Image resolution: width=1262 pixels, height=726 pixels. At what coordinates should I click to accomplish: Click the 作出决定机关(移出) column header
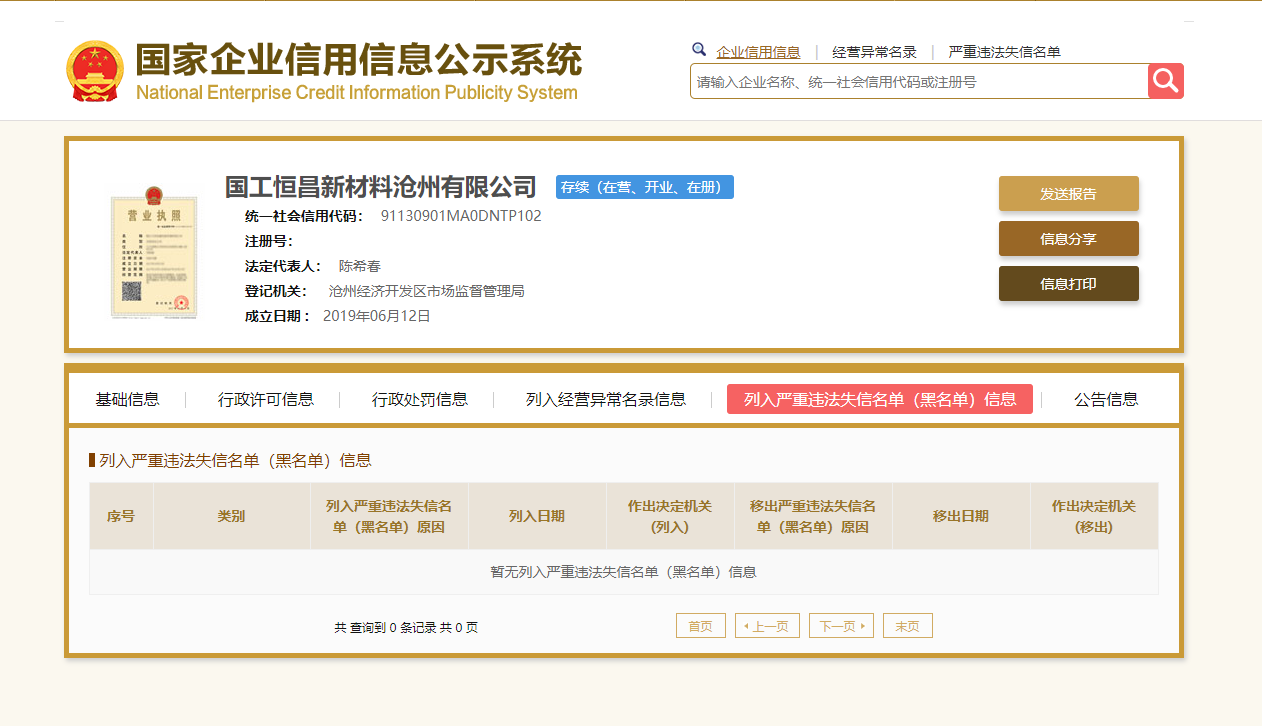(1094, 516)
